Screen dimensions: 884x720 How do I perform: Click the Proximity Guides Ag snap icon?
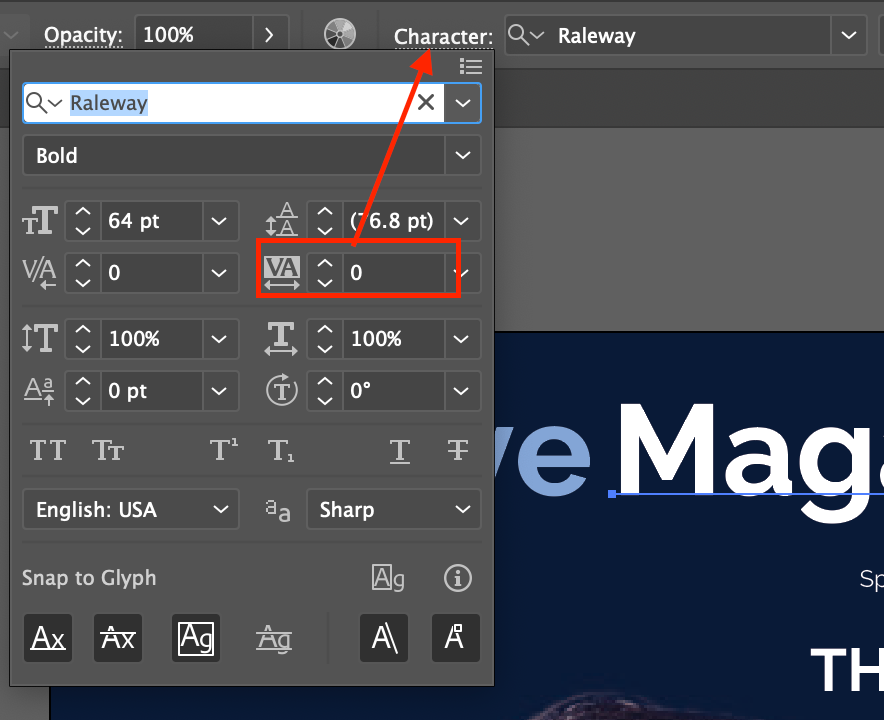(x=273, y=639)
